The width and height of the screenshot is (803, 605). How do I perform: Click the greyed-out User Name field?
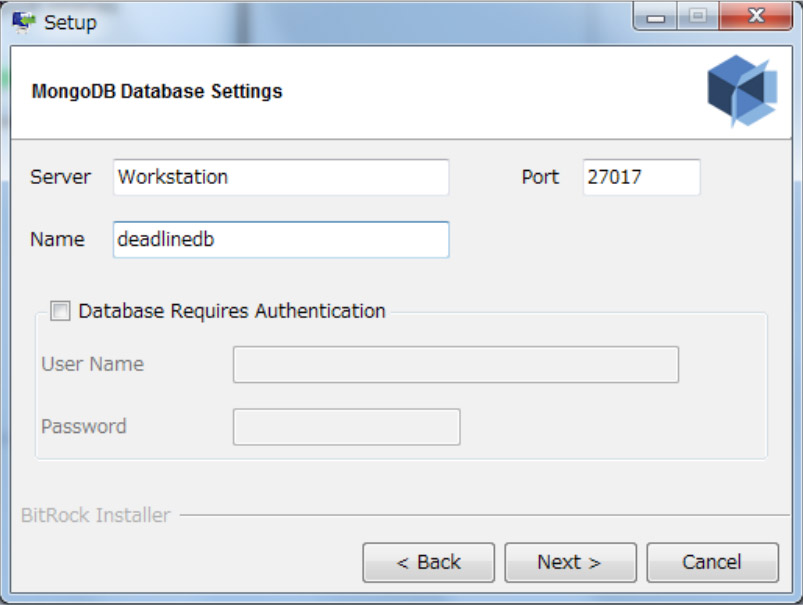tap(455, 365)
